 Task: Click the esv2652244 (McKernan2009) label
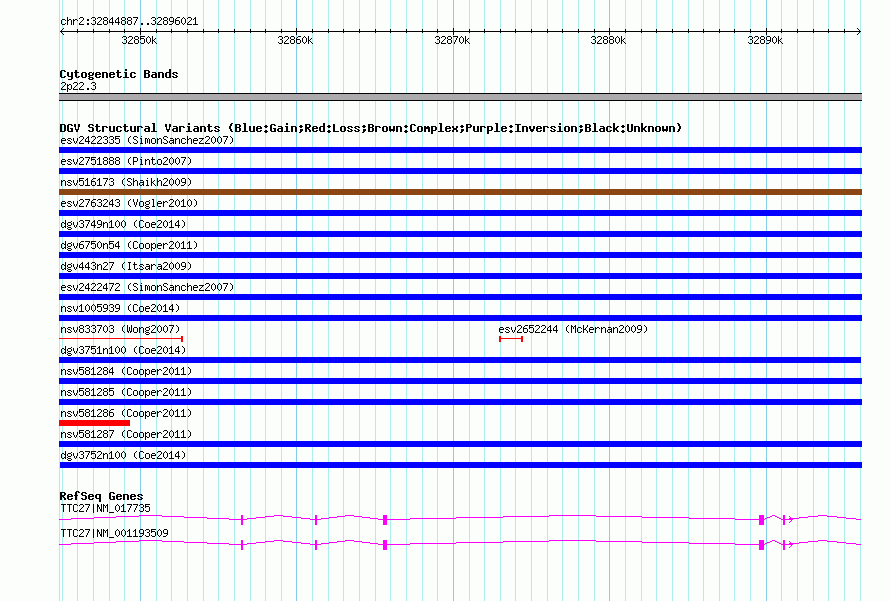point(573,329)
